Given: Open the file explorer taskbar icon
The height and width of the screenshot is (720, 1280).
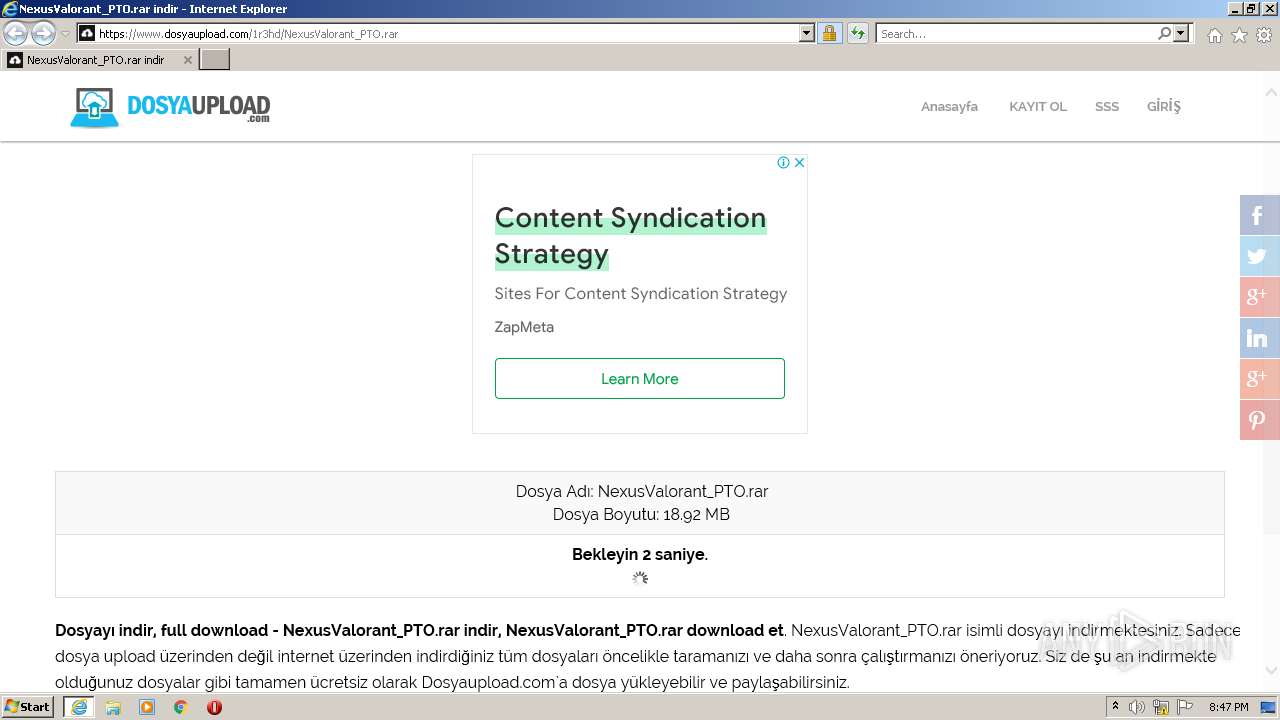Looking at the screenshot, I should [x=113, y=707].
